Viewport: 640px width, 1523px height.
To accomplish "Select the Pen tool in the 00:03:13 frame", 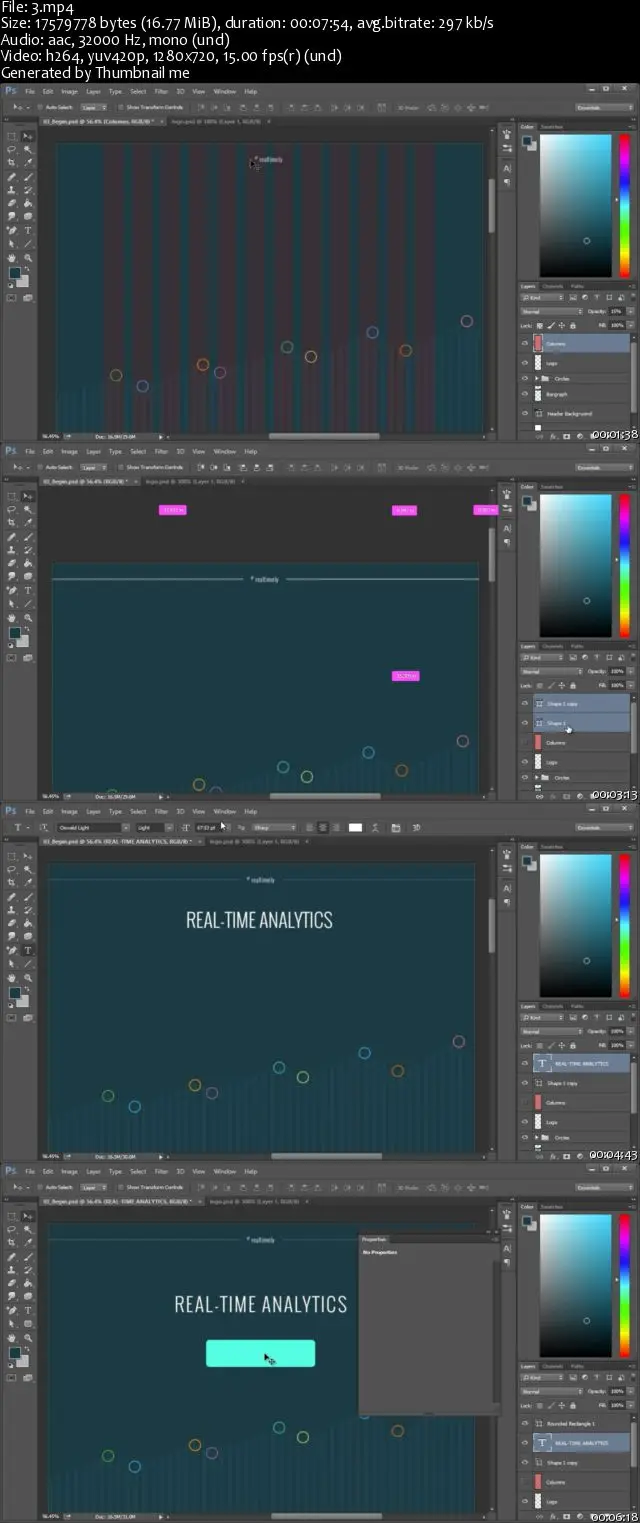I will (11, 590).
